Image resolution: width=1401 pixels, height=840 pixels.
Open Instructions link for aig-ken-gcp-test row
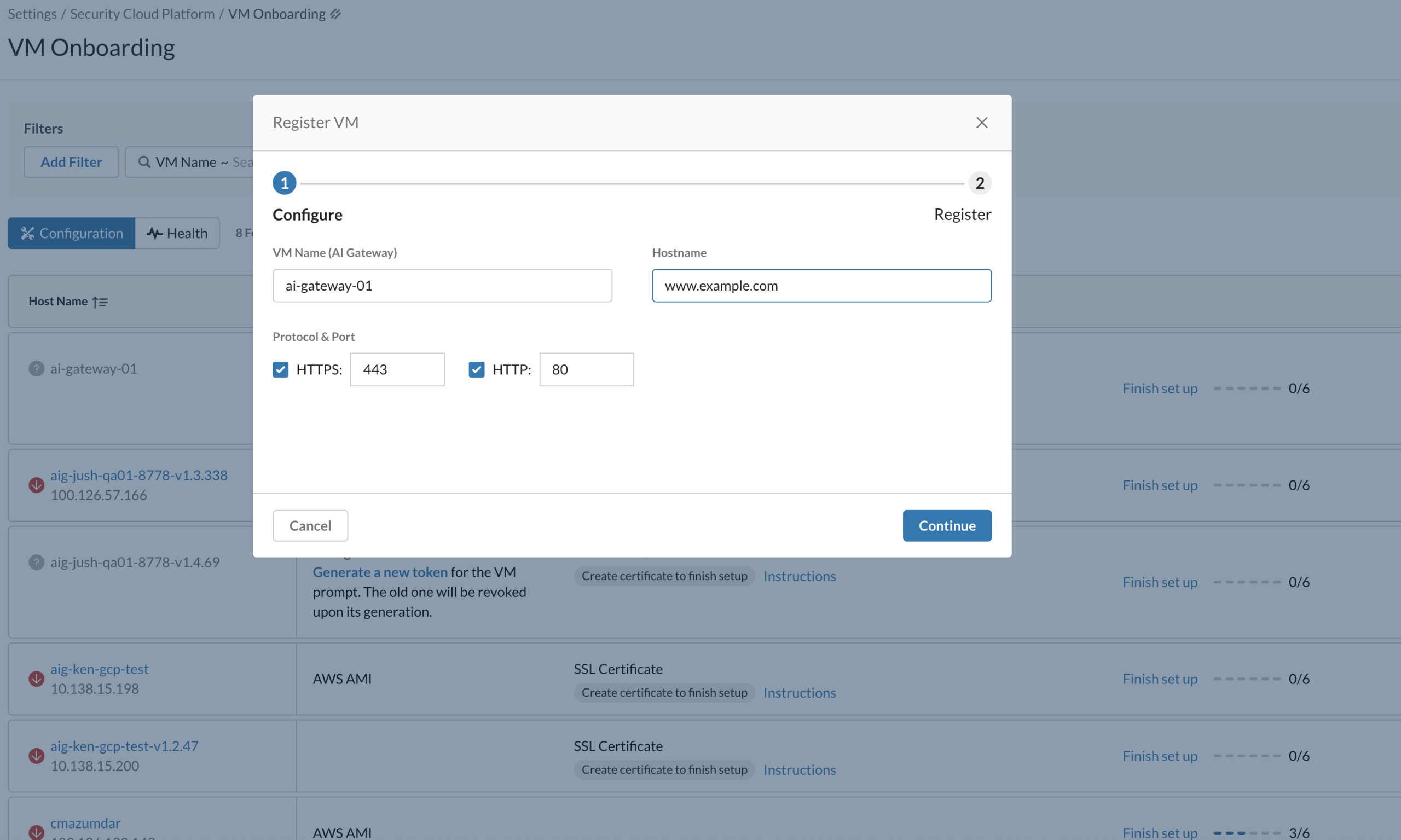[x=799, y=693]
